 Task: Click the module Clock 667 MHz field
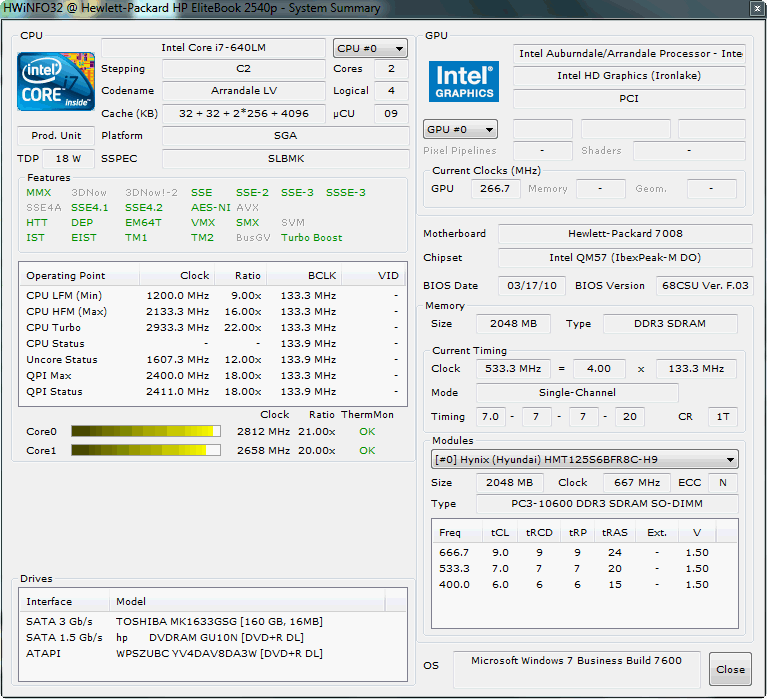click(x=637, y=483)
